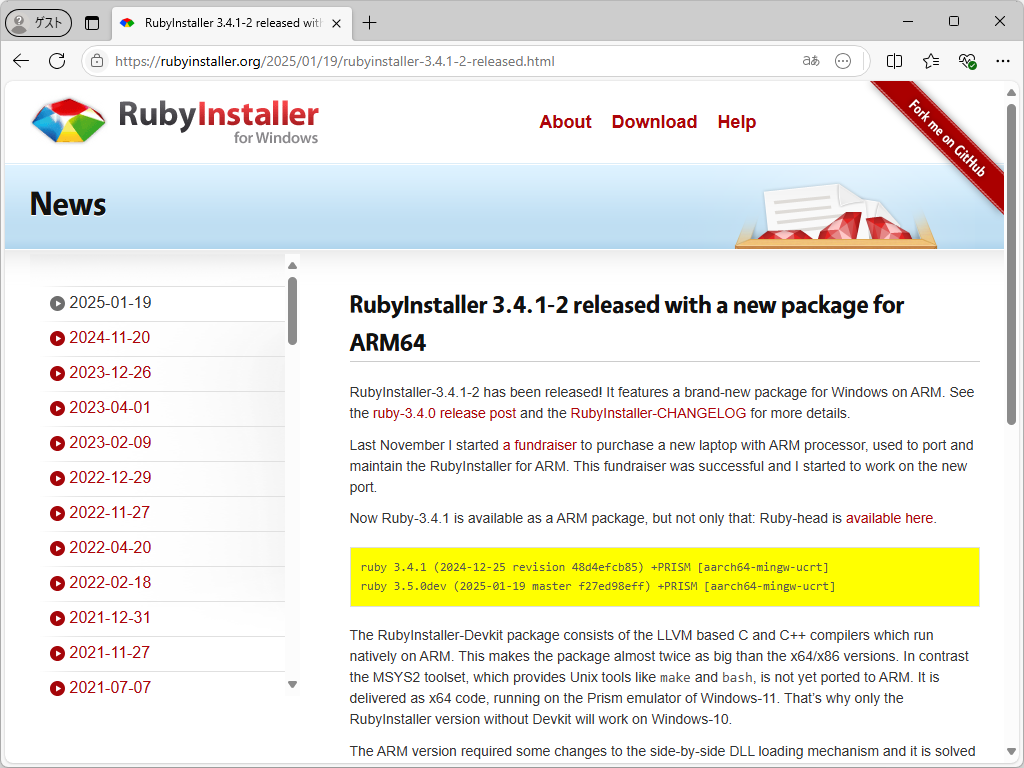Click the news list scroll down arrow
The width and height of the screenshot is (1024, 768).
click(293, 684)
